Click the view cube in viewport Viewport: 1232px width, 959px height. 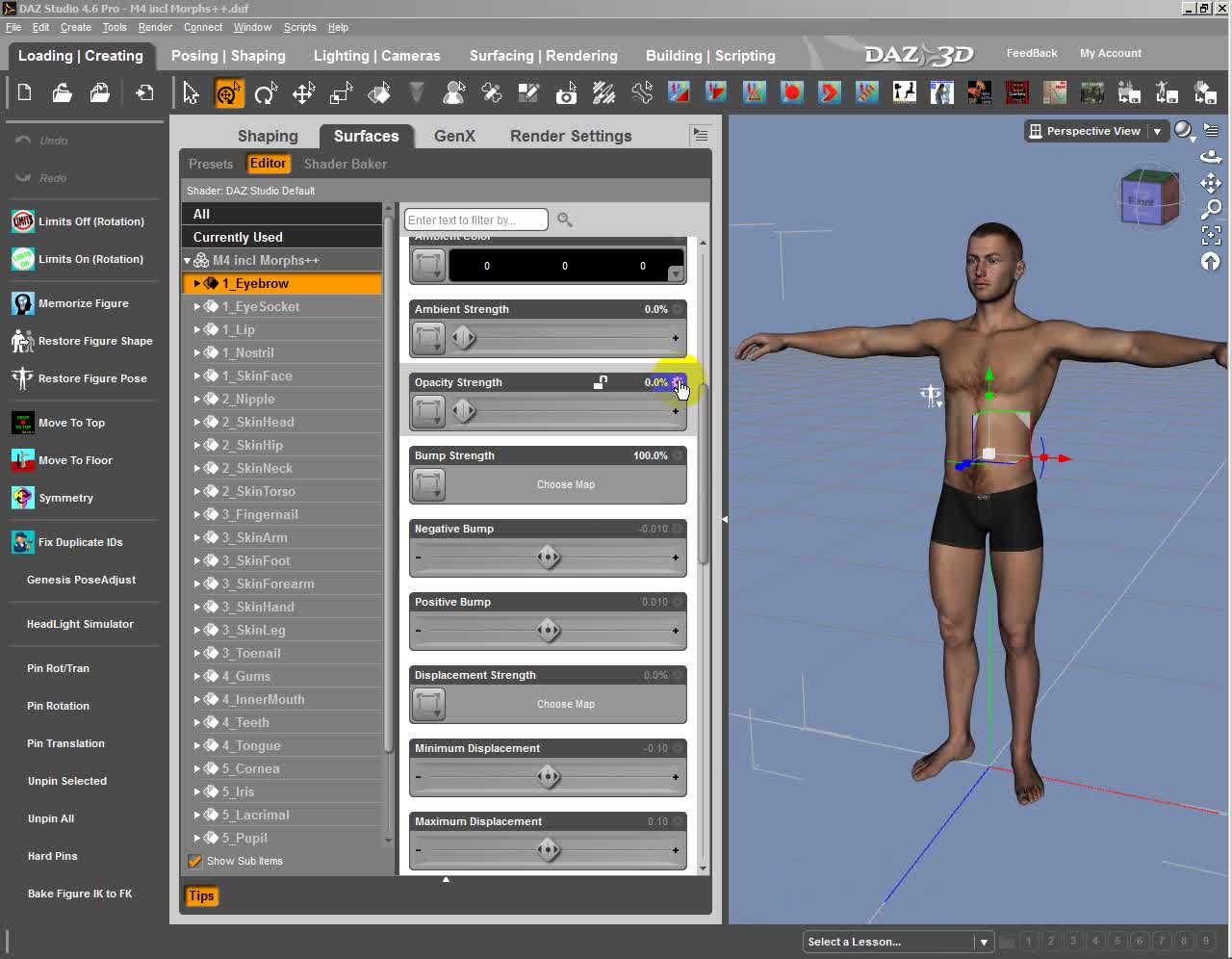(x=1148, y=197)
